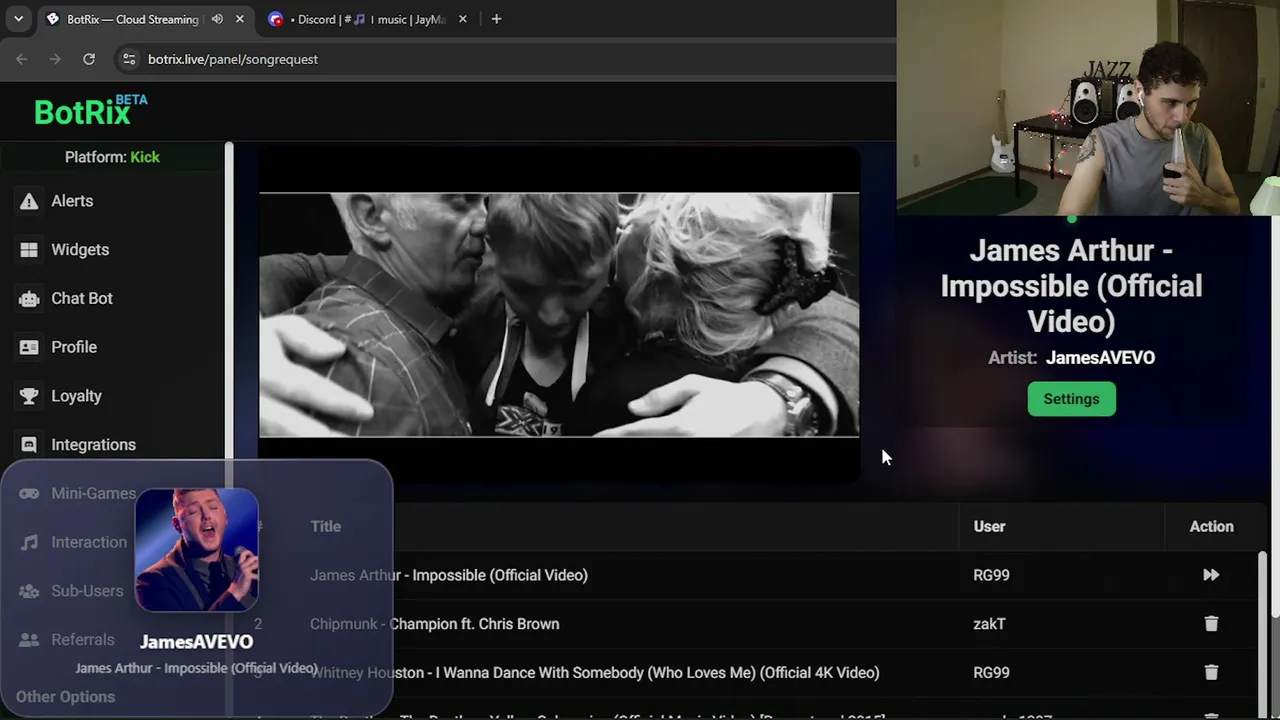The width and height of the screenshot is (1280, 720).
Task: Click the Widgets grid icon
Action: [x=29, y=250]
